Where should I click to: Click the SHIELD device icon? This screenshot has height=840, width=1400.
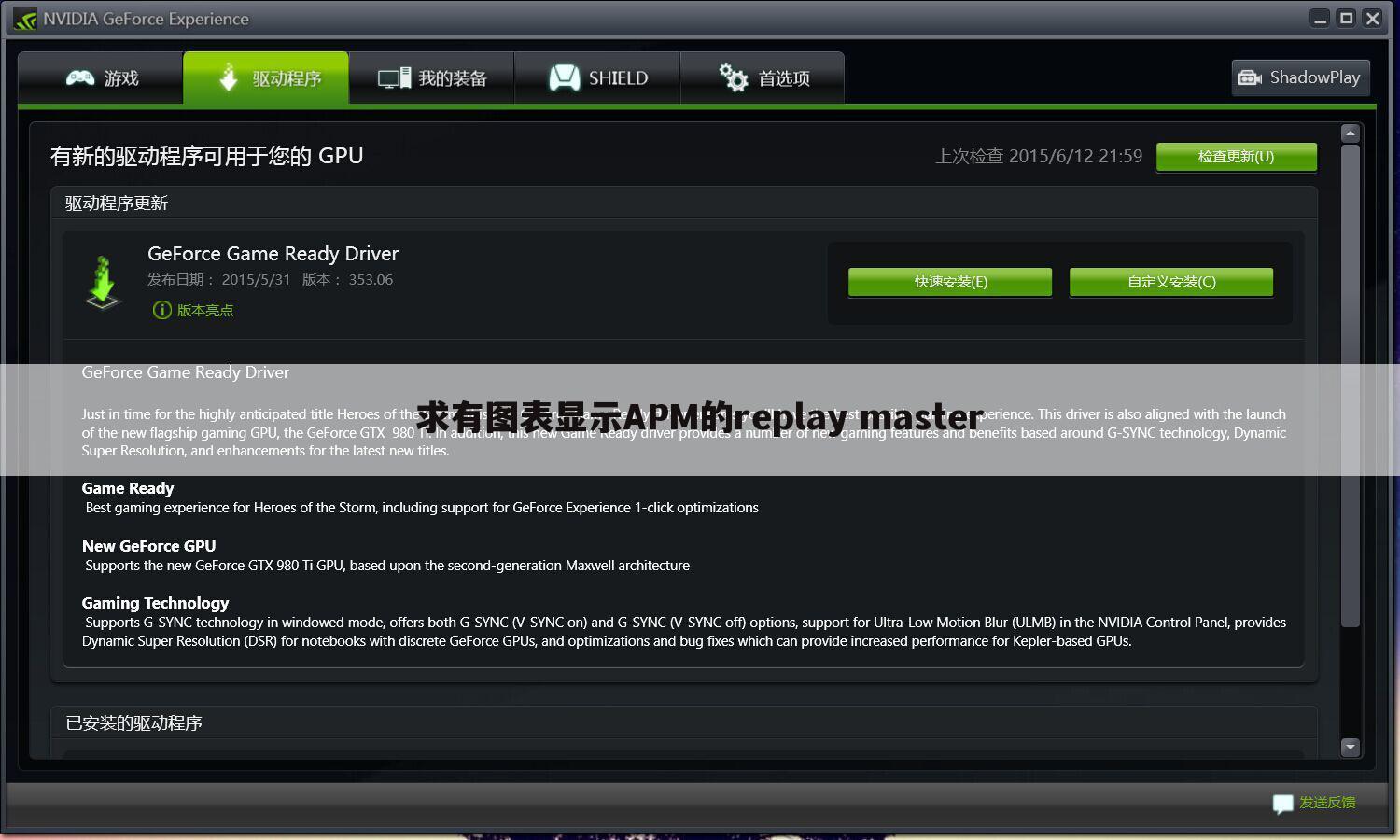click(x=564, y=77)
